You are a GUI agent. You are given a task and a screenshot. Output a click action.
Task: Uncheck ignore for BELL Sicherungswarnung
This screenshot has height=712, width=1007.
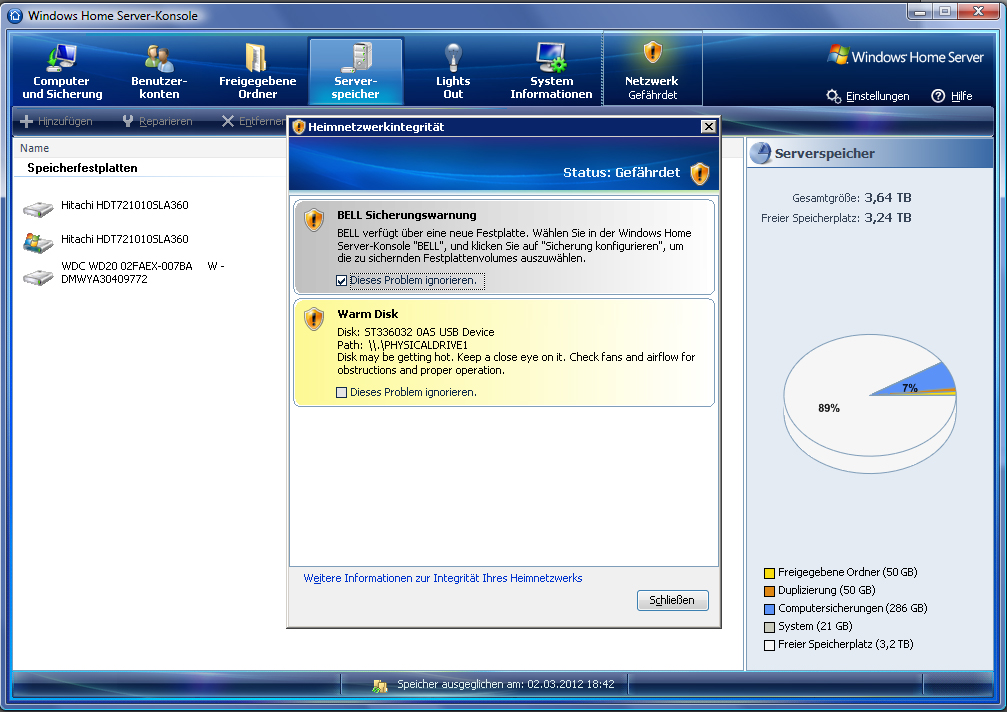tap(342, 281)
